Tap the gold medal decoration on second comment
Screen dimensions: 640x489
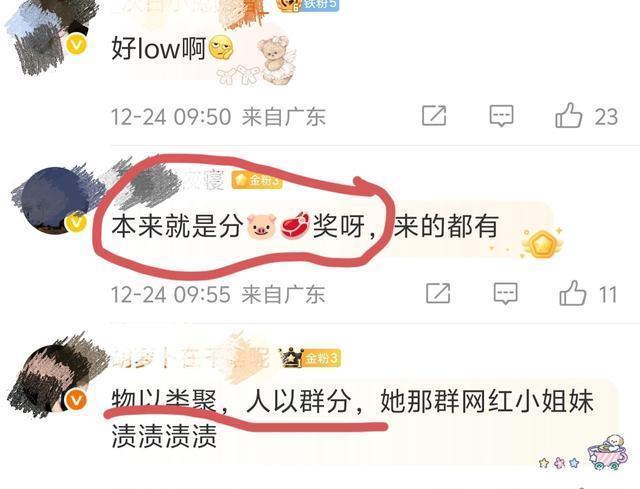[542, 244]
